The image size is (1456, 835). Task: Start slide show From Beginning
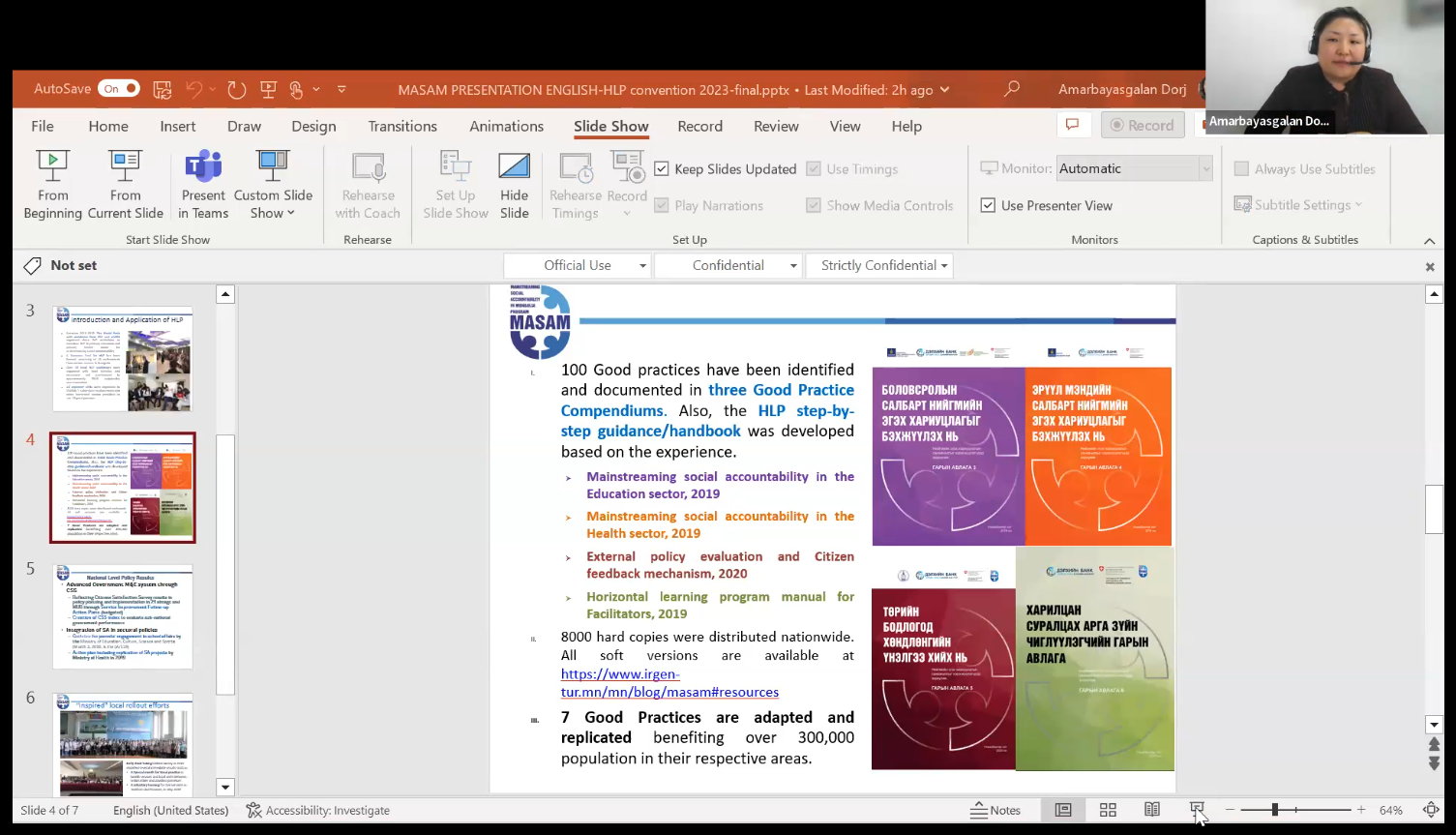point(52,184)
